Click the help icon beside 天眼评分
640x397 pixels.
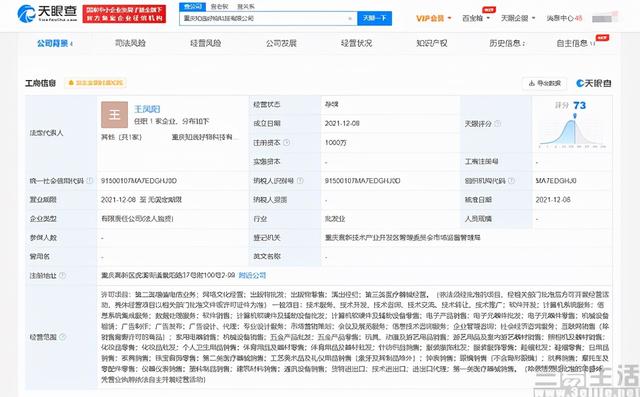498,123
